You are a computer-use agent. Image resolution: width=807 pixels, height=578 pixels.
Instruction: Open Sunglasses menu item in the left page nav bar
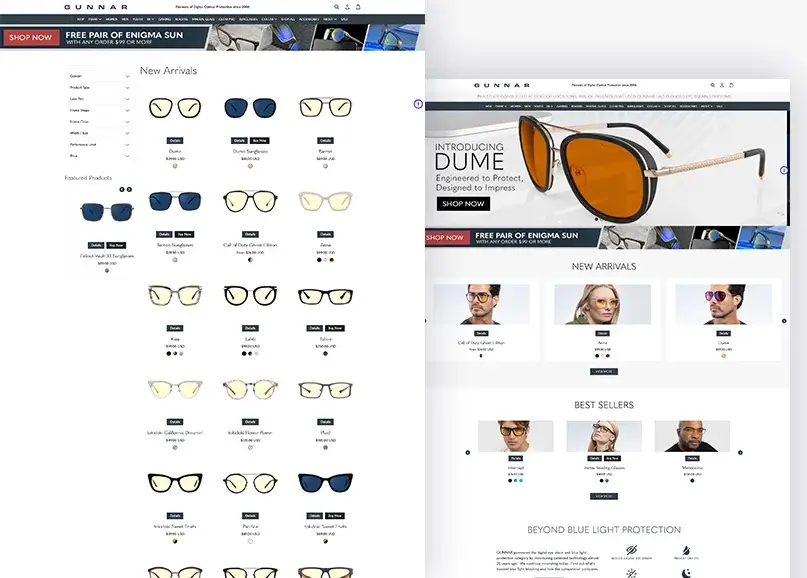[x=248, y=19]
